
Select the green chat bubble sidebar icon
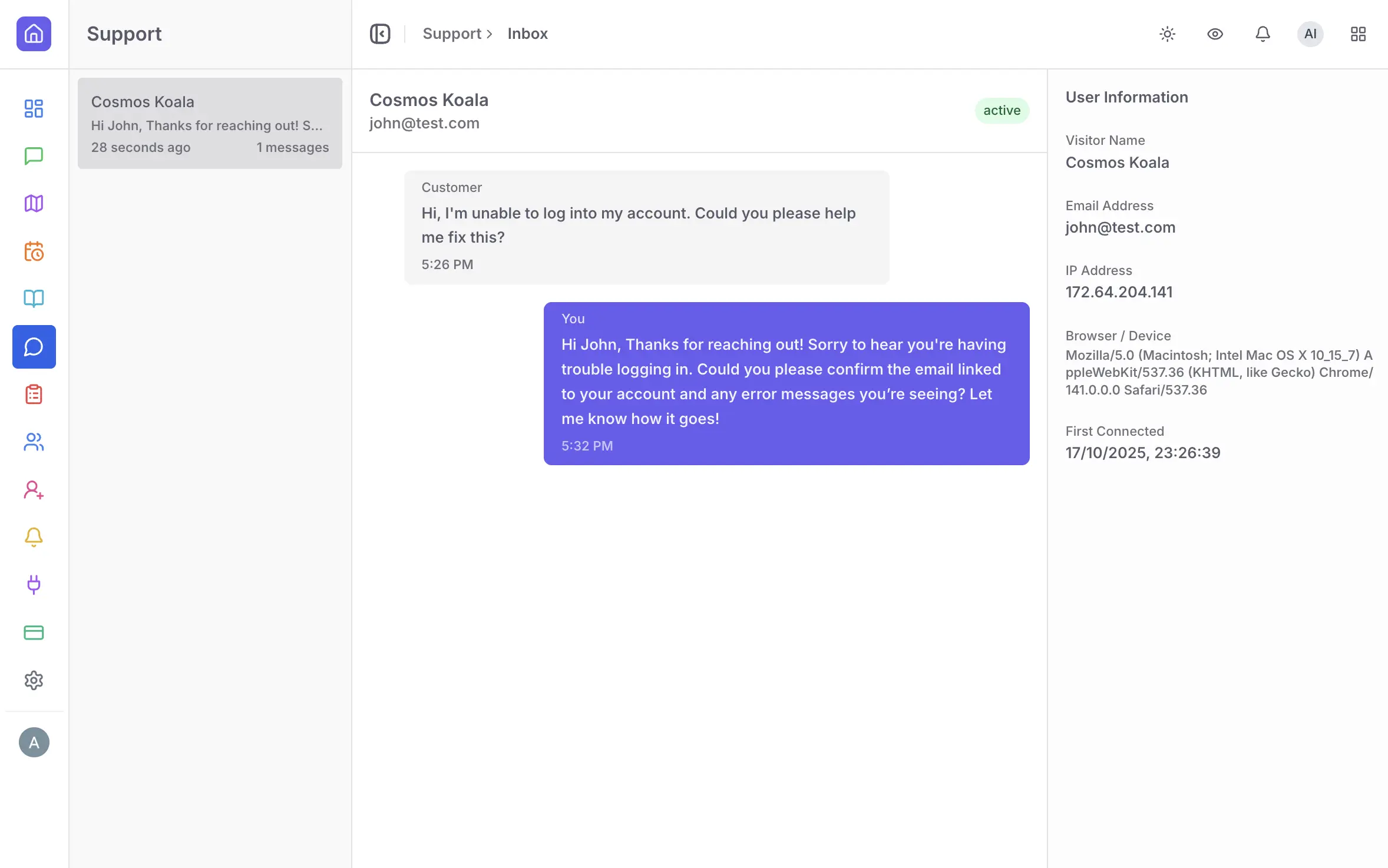click(x=34, y=156)
